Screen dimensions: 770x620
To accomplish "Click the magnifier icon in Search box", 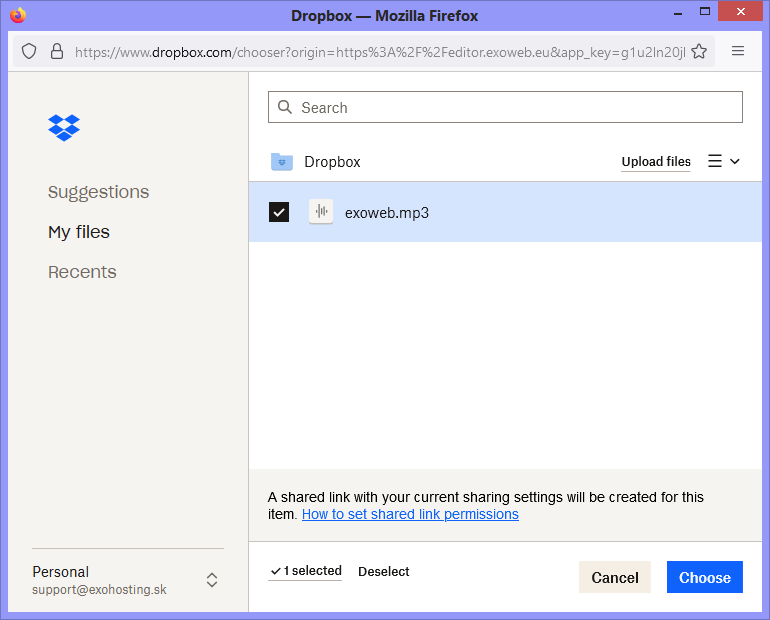I will pos(285,107).
